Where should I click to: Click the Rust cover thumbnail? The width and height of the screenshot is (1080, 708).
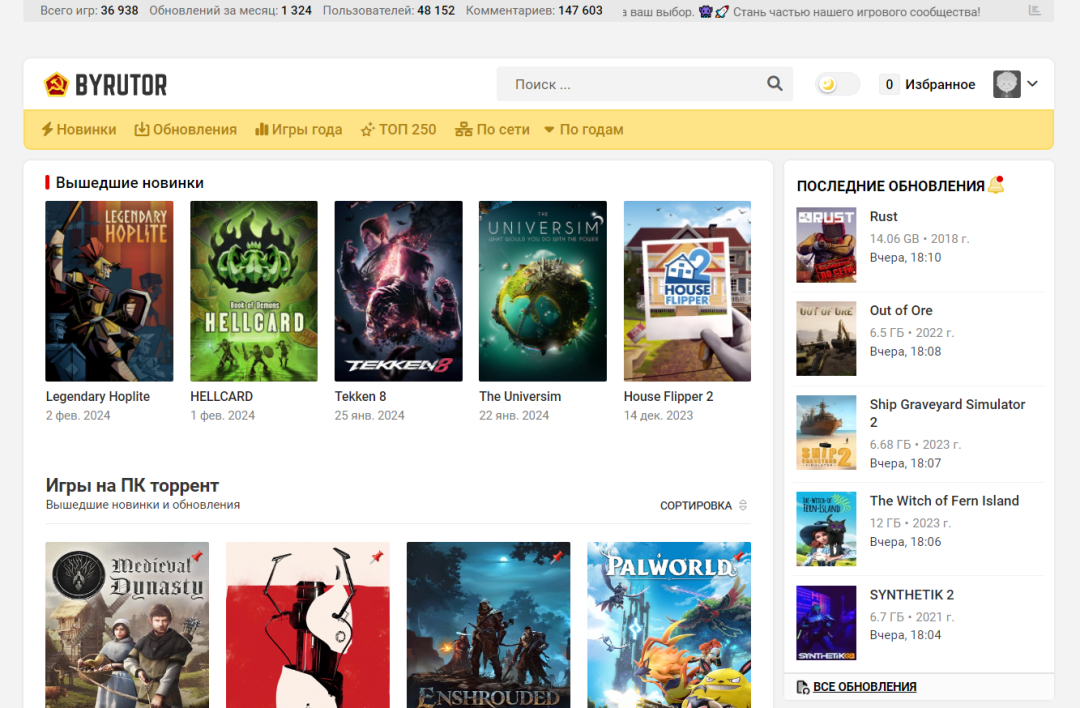click(826, 244)
